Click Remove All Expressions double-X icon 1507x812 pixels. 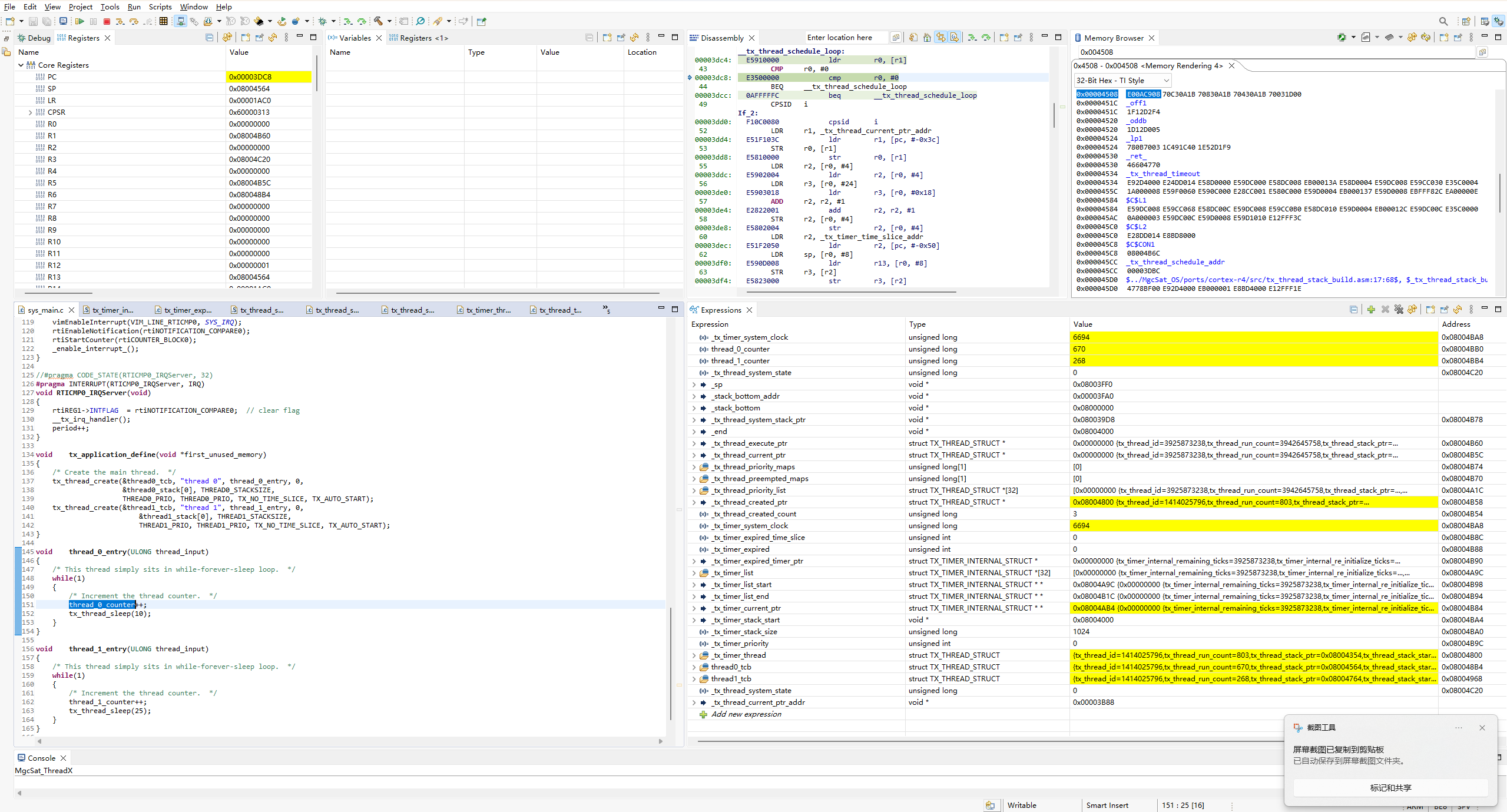click(1399, 310)
